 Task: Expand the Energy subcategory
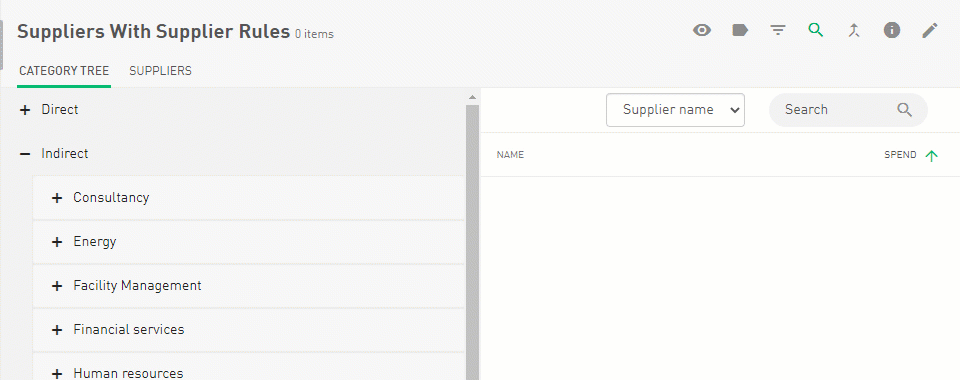pyautogui.click(x=57, y=242)
